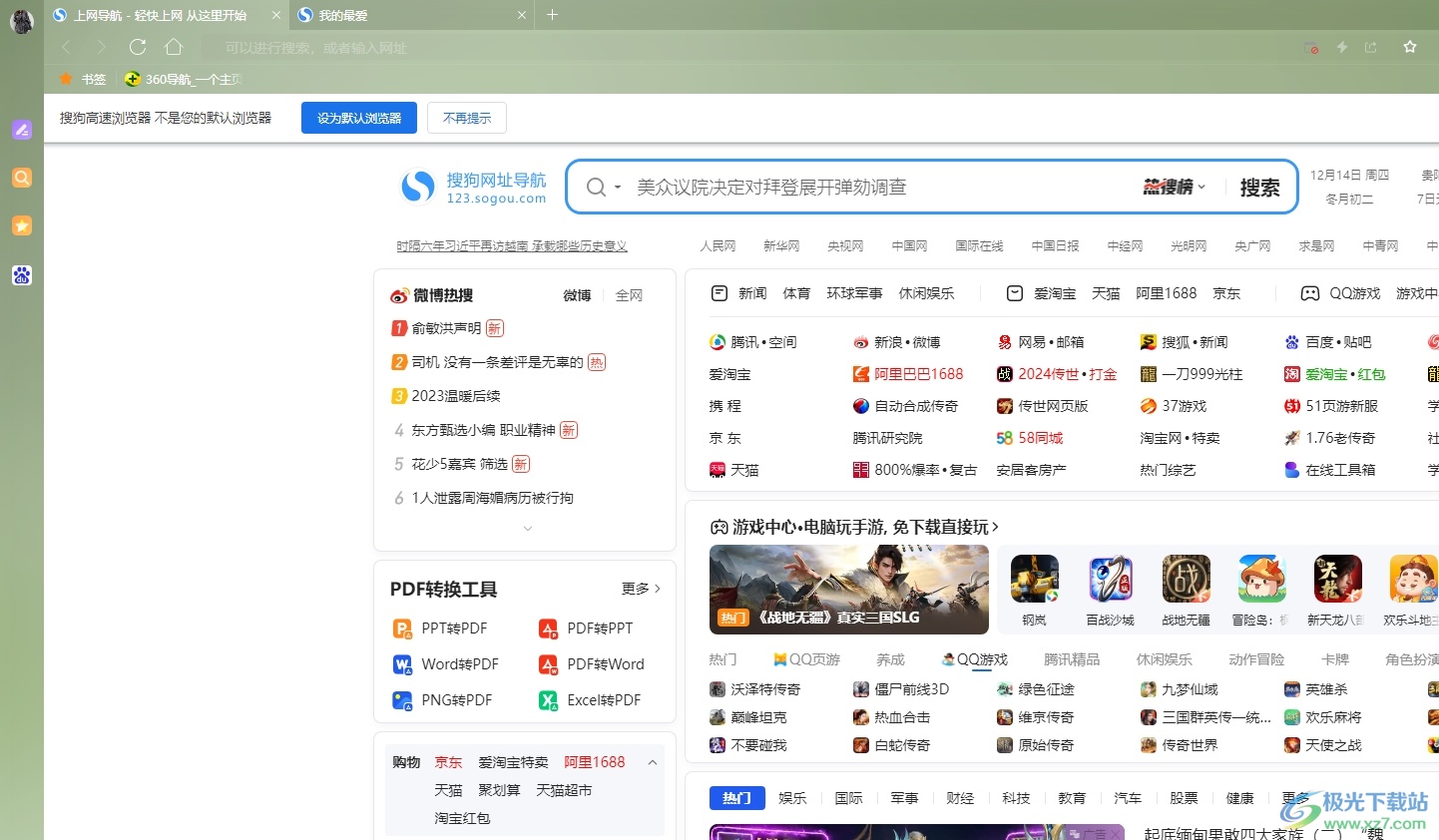Click the browser back arrow

coord(66,47)
